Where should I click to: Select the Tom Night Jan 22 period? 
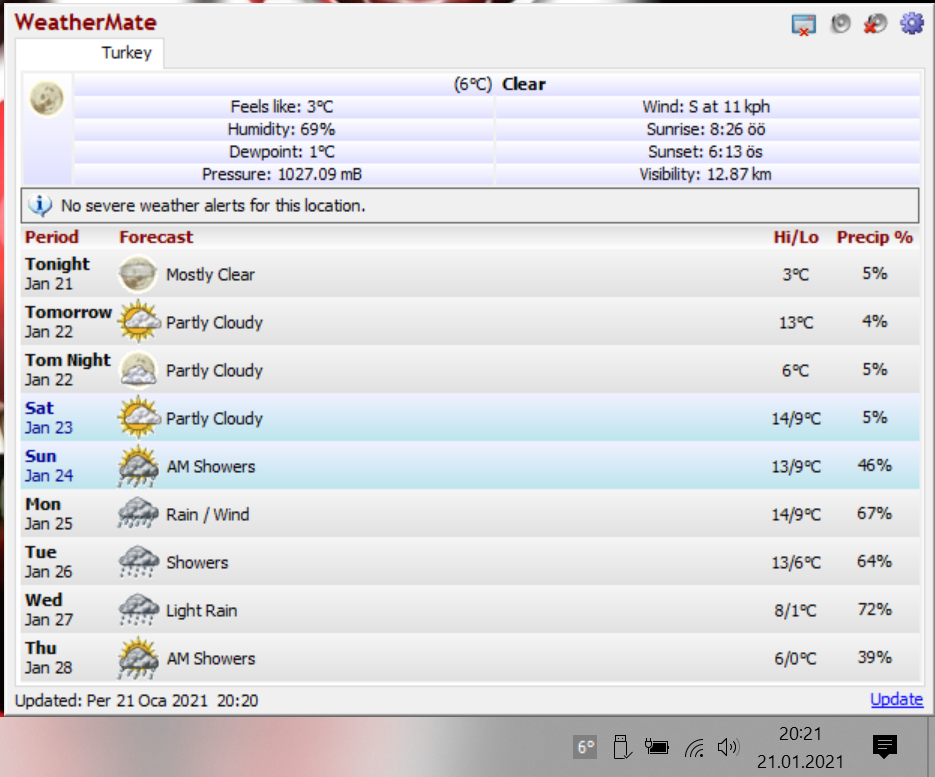coord(67,370)
